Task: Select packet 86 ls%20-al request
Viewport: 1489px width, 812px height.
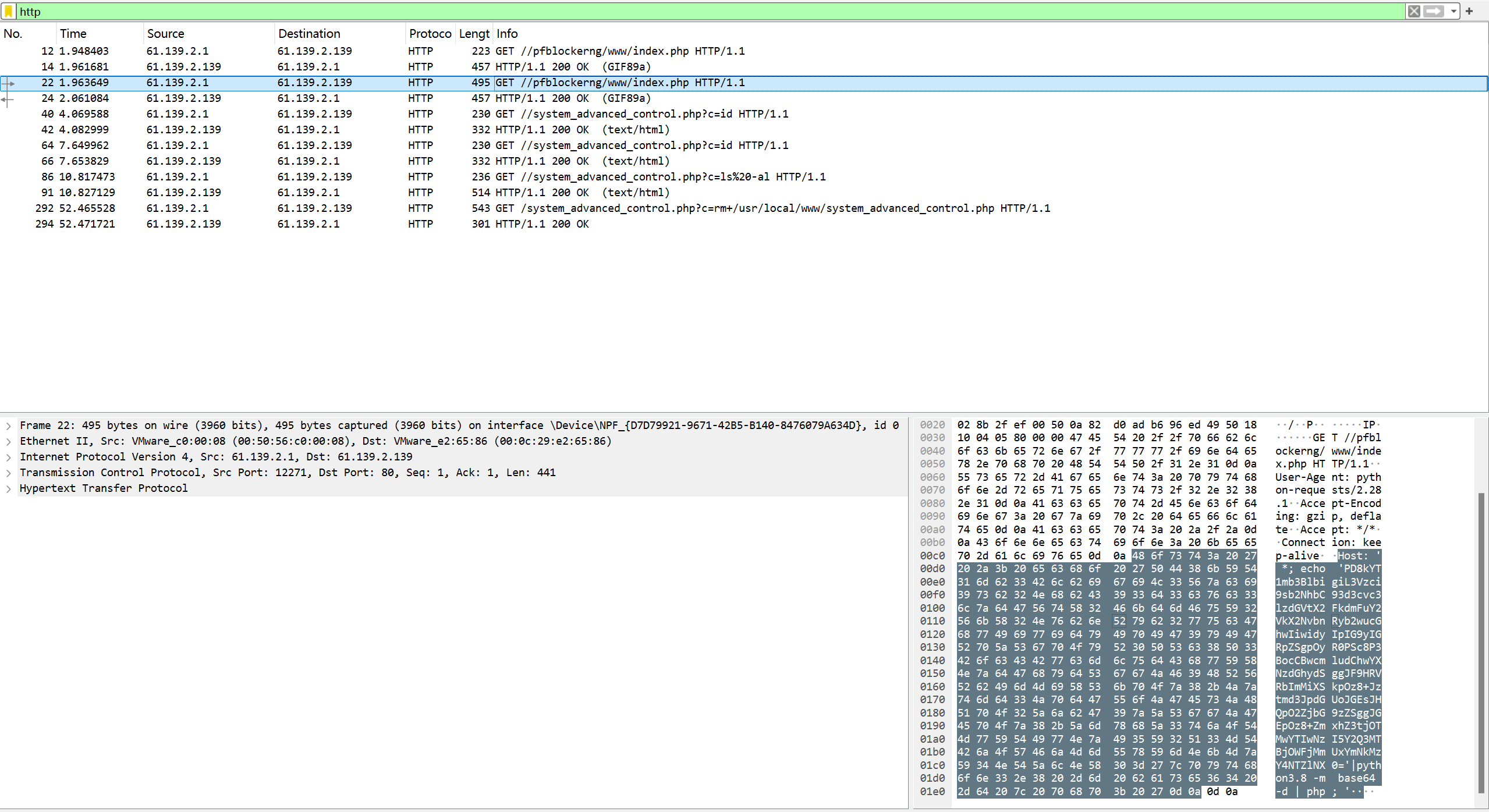Action: tap(582, 177)
